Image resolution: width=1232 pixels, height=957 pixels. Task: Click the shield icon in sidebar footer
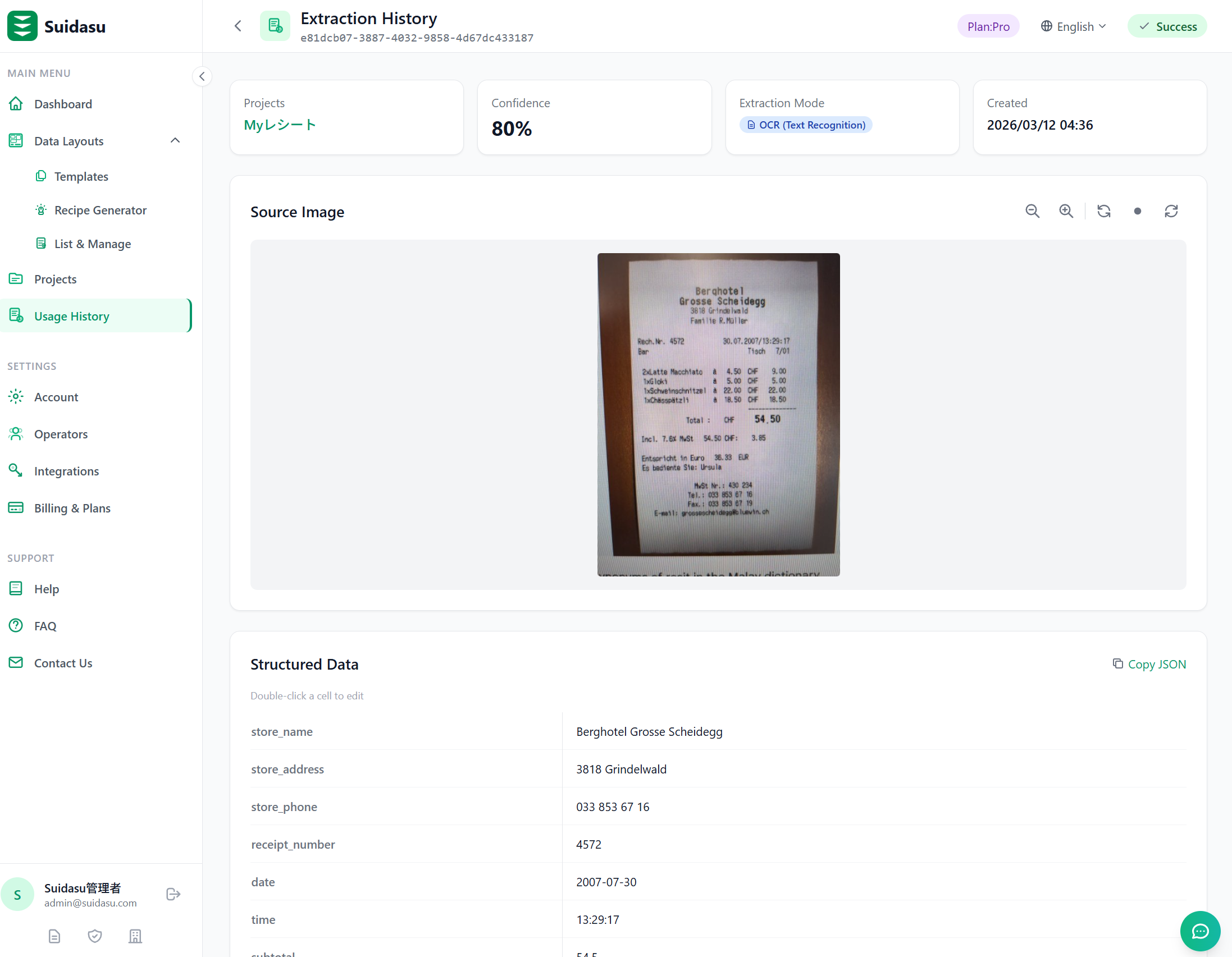pos(95,936)
